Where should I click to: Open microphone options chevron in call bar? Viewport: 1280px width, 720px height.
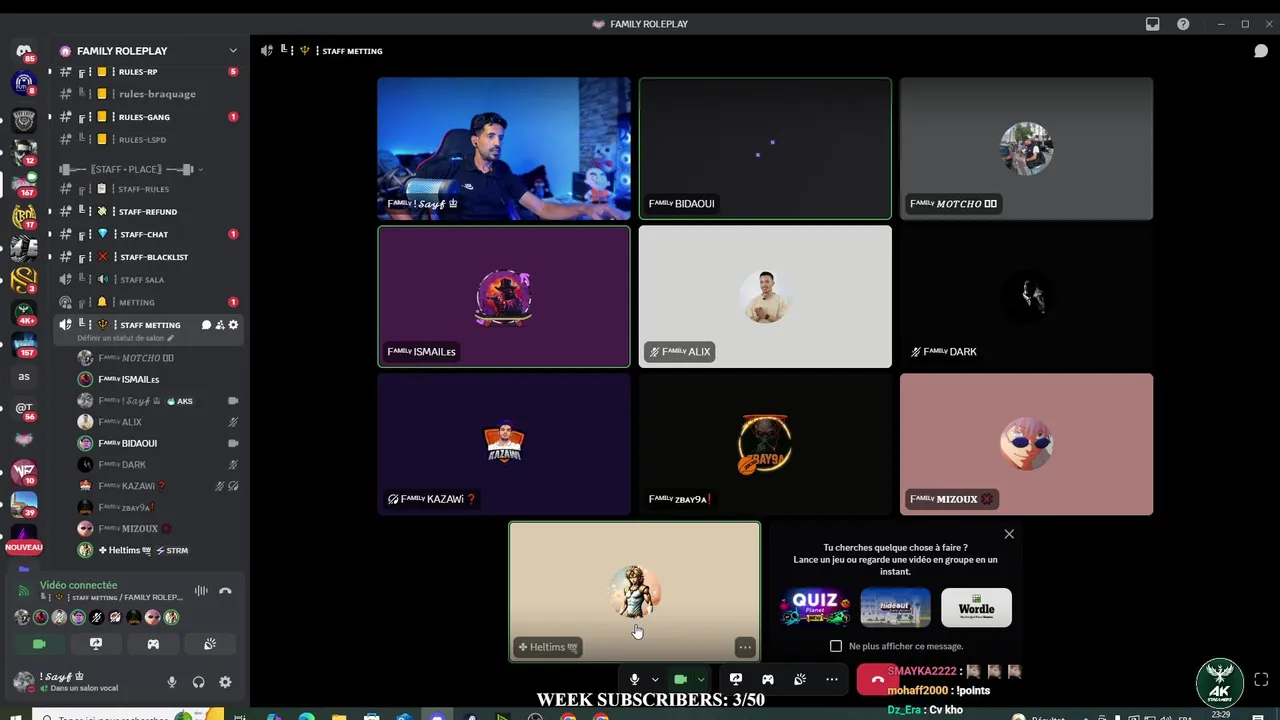(655, 679)
